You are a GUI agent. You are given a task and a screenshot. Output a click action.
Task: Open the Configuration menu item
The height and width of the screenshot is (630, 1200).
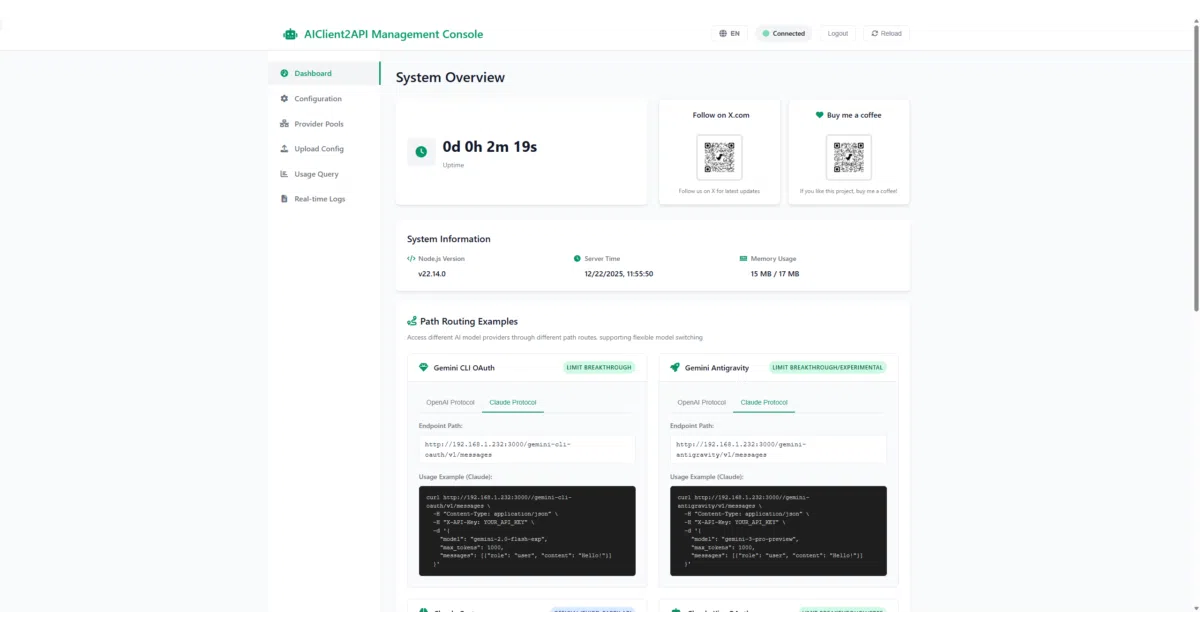324,99
